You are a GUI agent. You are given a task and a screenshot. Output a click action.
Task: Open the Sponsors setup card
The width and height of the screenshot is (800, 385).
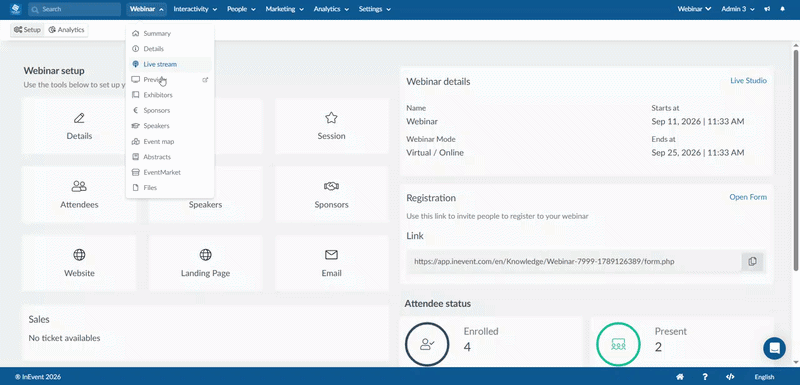pyautogui.click(x=331, y=195)
